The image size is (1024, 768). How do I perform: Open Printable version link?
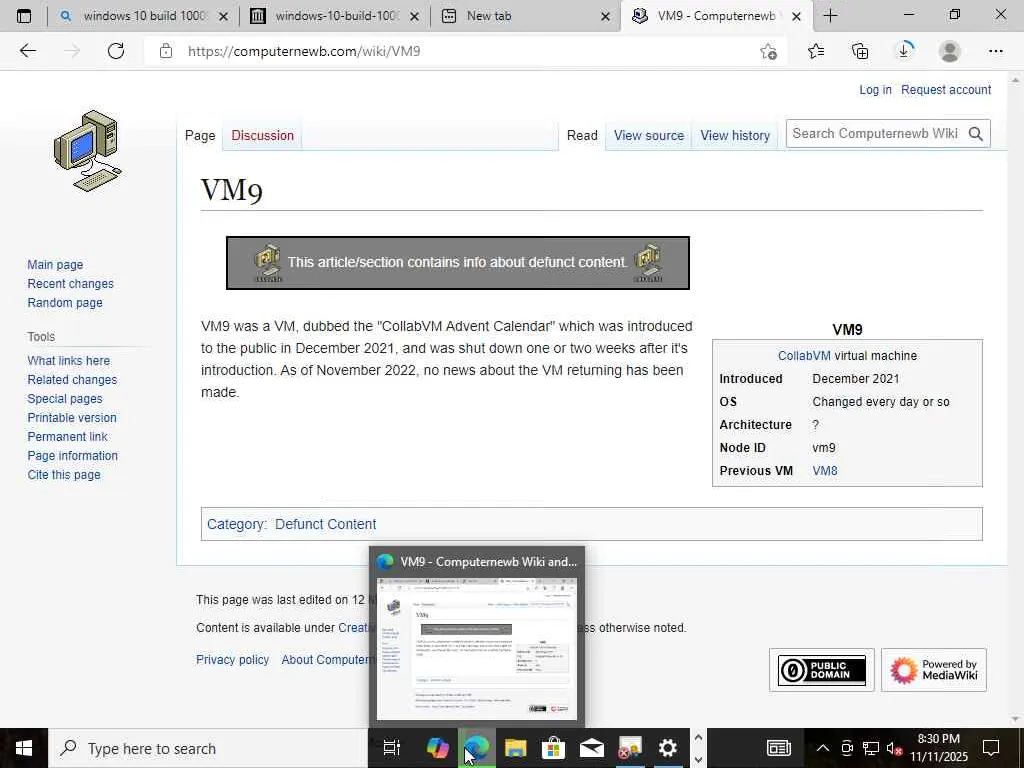[x=72, y=417]
